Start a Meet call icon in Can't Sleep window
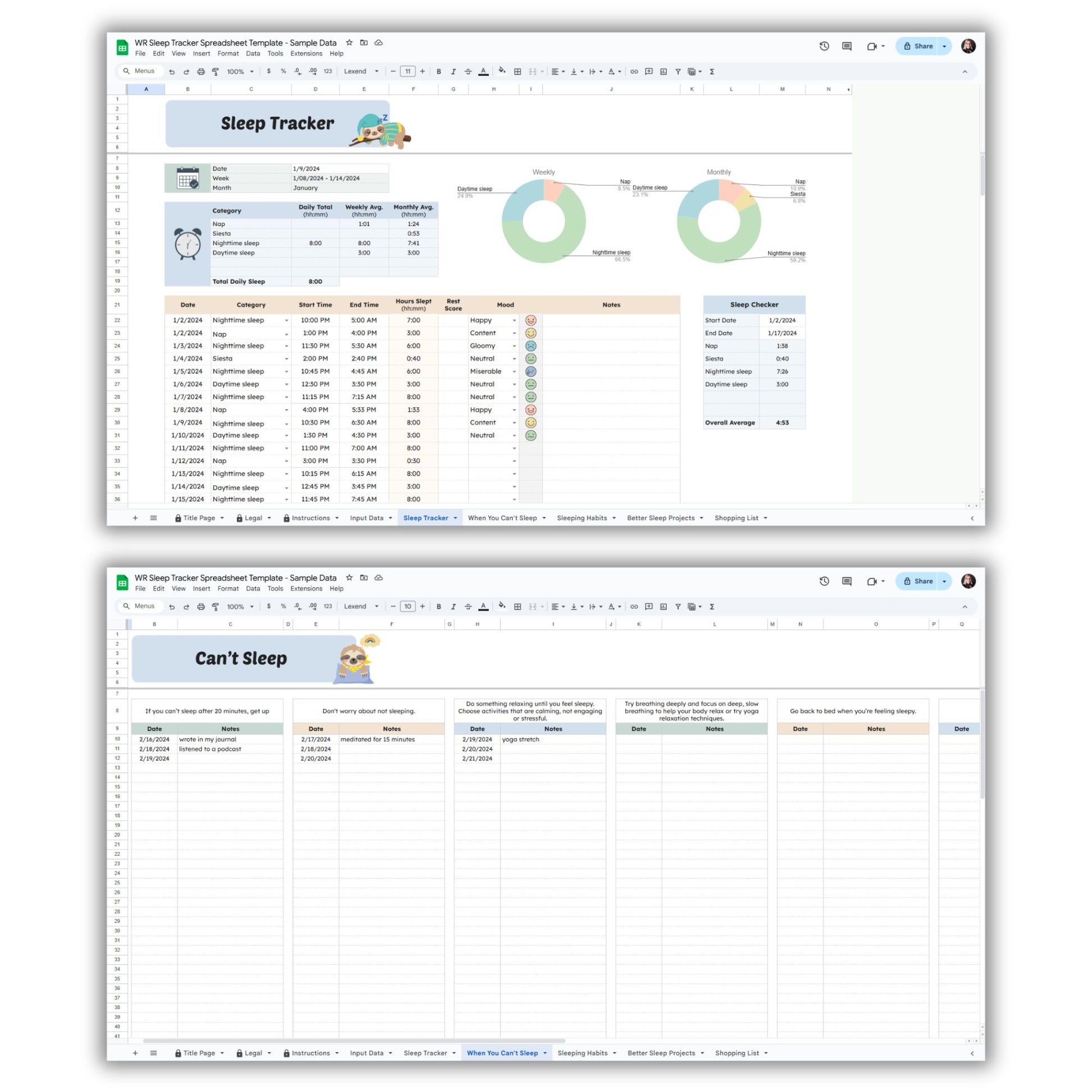Image resolution: width=1092 pixels, height=1092 pixels. pyautogui.click(x=872, y=581)
